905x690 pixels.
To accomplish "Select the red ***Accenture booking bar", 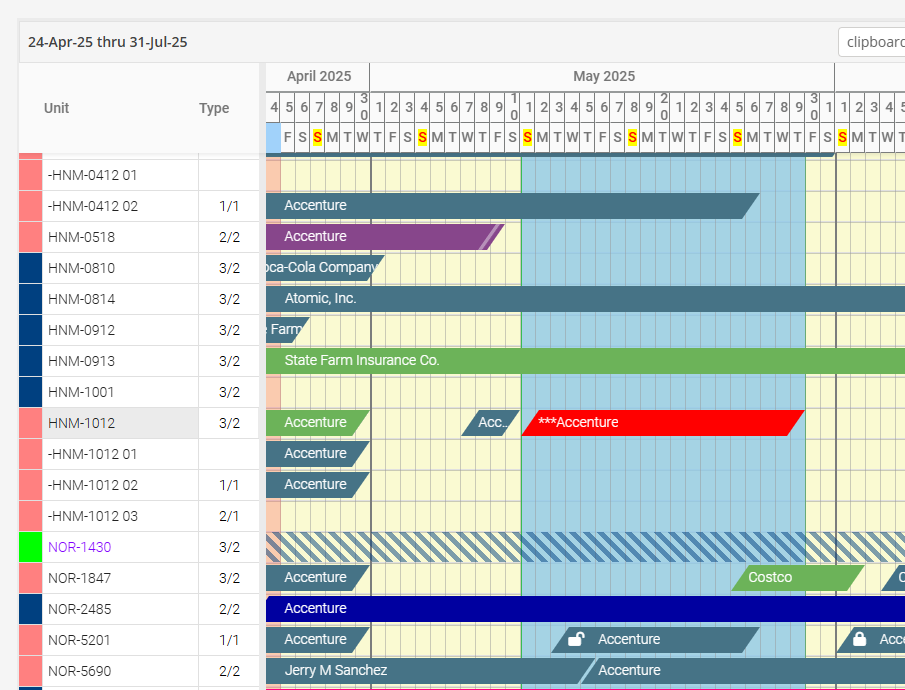I will [660, 423].
